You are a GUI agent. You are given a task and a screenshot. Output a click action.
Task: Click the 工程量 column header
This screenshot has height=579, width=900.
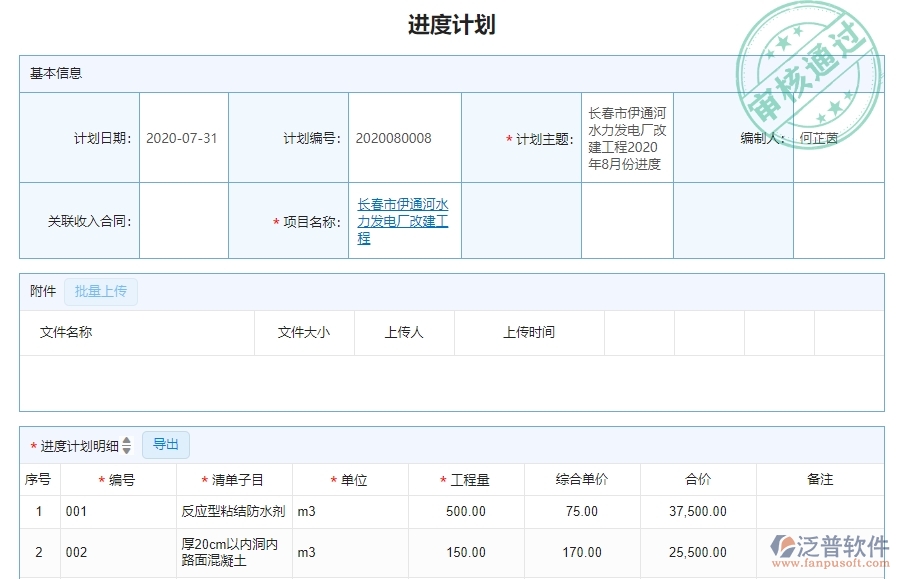coord(464,479)
